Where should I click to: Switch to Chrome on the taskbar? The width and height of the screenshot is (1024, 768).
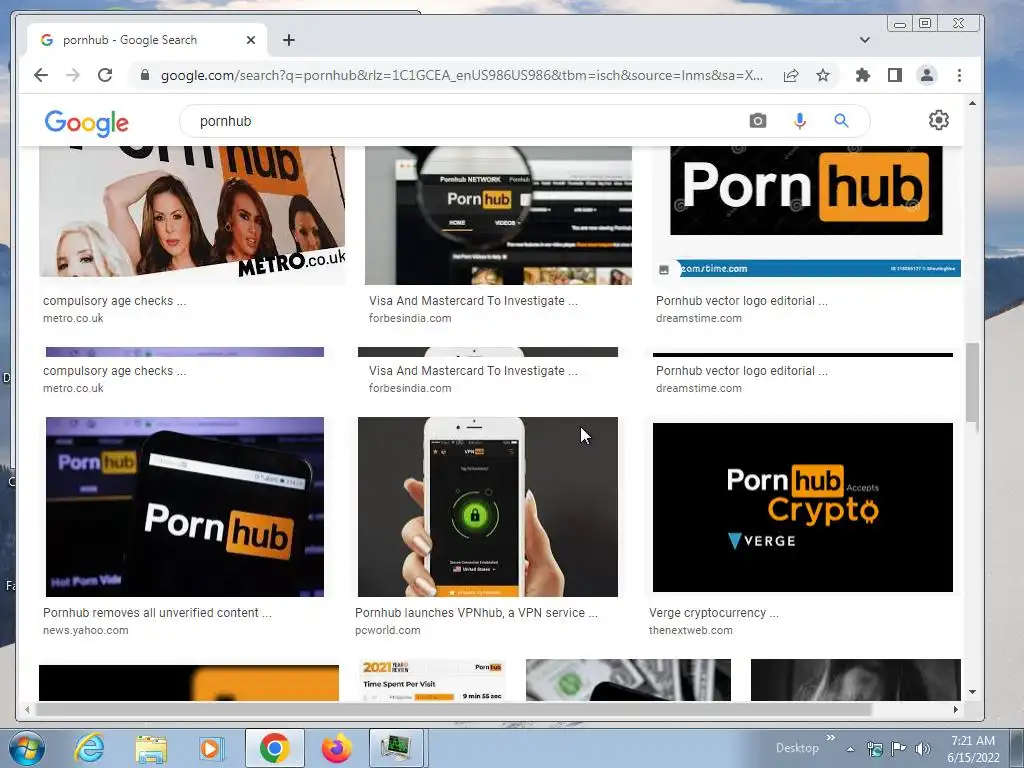click(x=274, y=748)
